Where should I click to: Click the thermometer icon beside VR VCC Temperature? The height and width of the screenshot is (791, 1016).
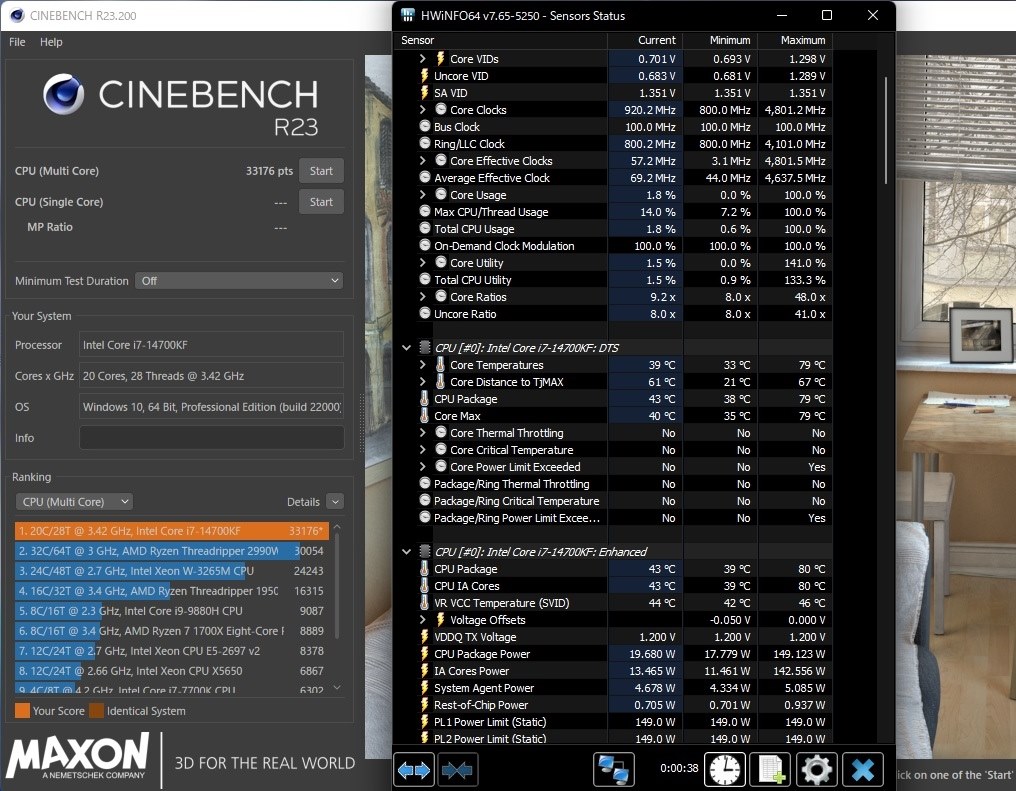[424, 602]
